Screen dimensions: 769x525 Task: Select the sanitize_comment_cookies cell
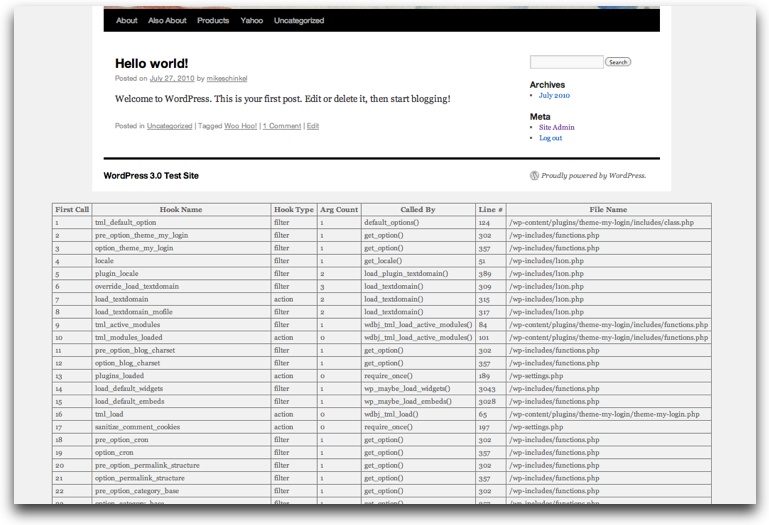pos(181,426)
